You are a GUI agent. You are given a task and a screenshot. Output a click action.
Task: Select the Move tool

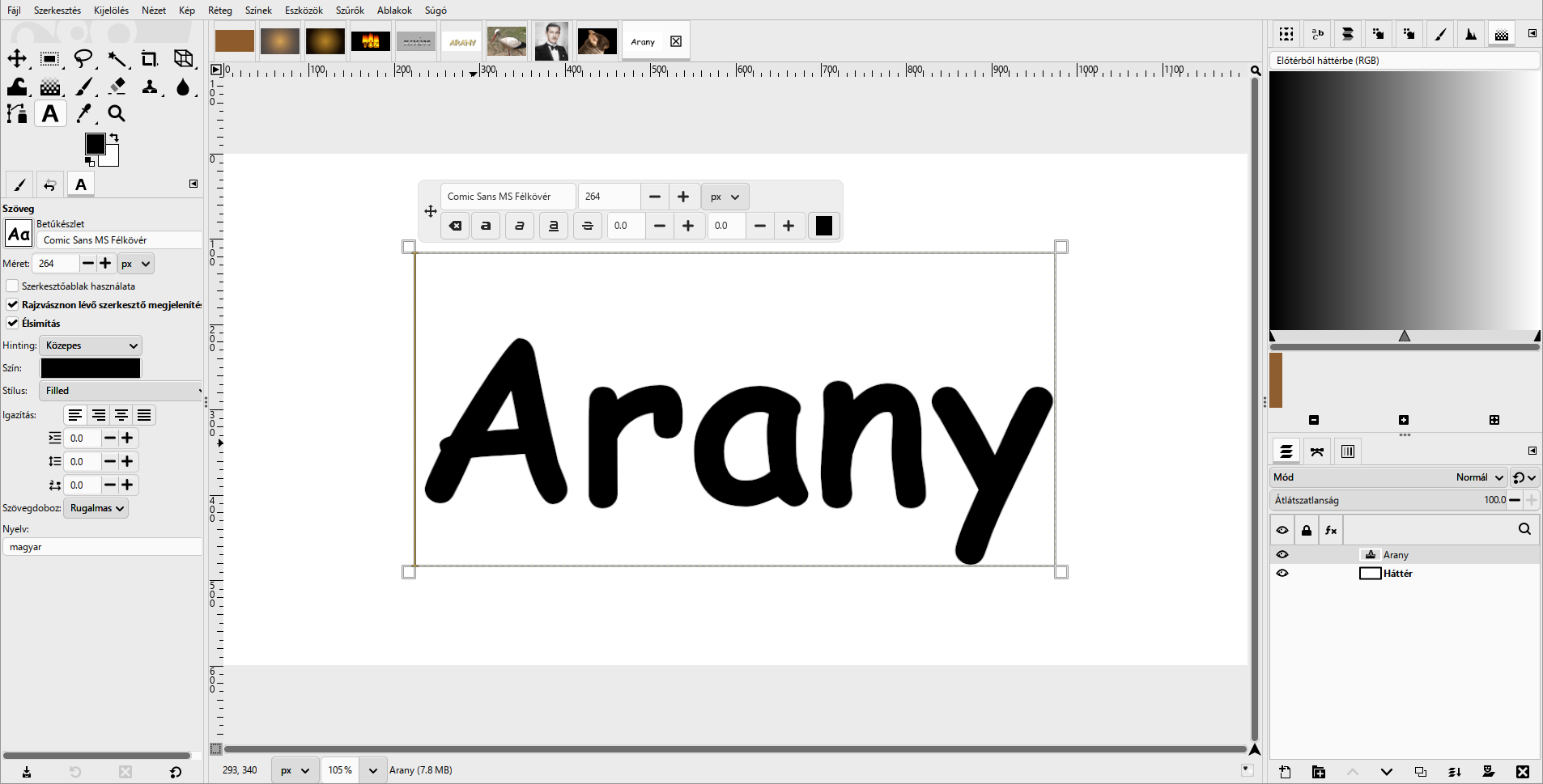(x=17, y=58)
